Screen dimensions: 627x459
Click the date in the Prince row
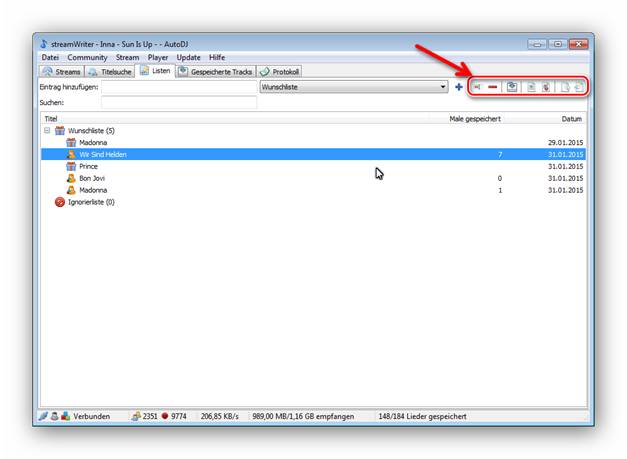565,166
